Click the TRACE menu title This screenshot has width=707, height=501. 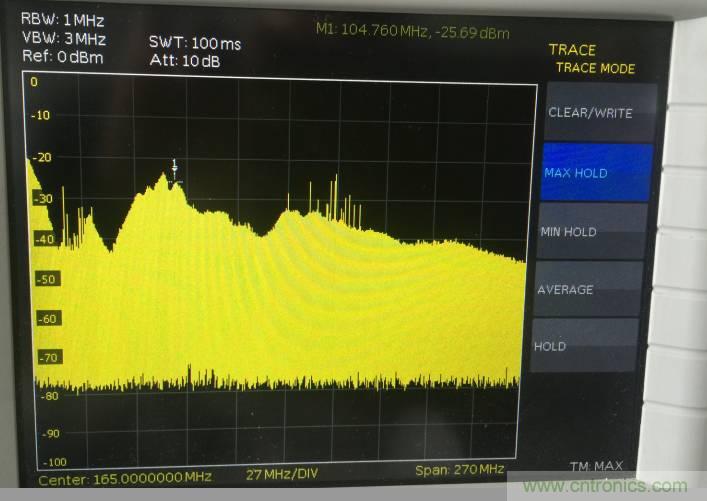572,50
